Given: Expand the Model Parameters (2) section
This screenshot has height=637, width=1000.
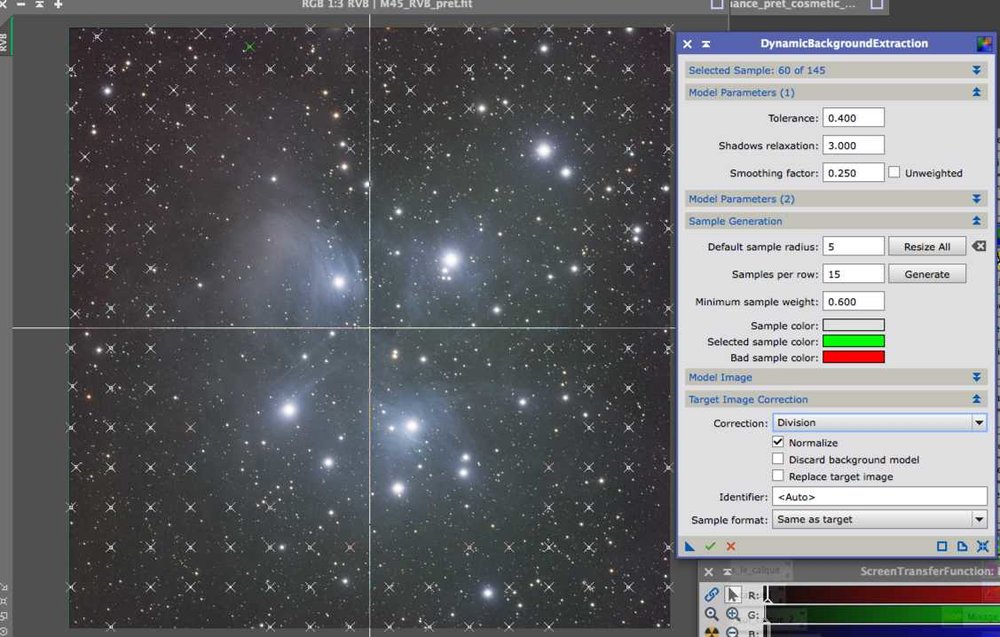Looking at the screenshot, I should point(976,199).
